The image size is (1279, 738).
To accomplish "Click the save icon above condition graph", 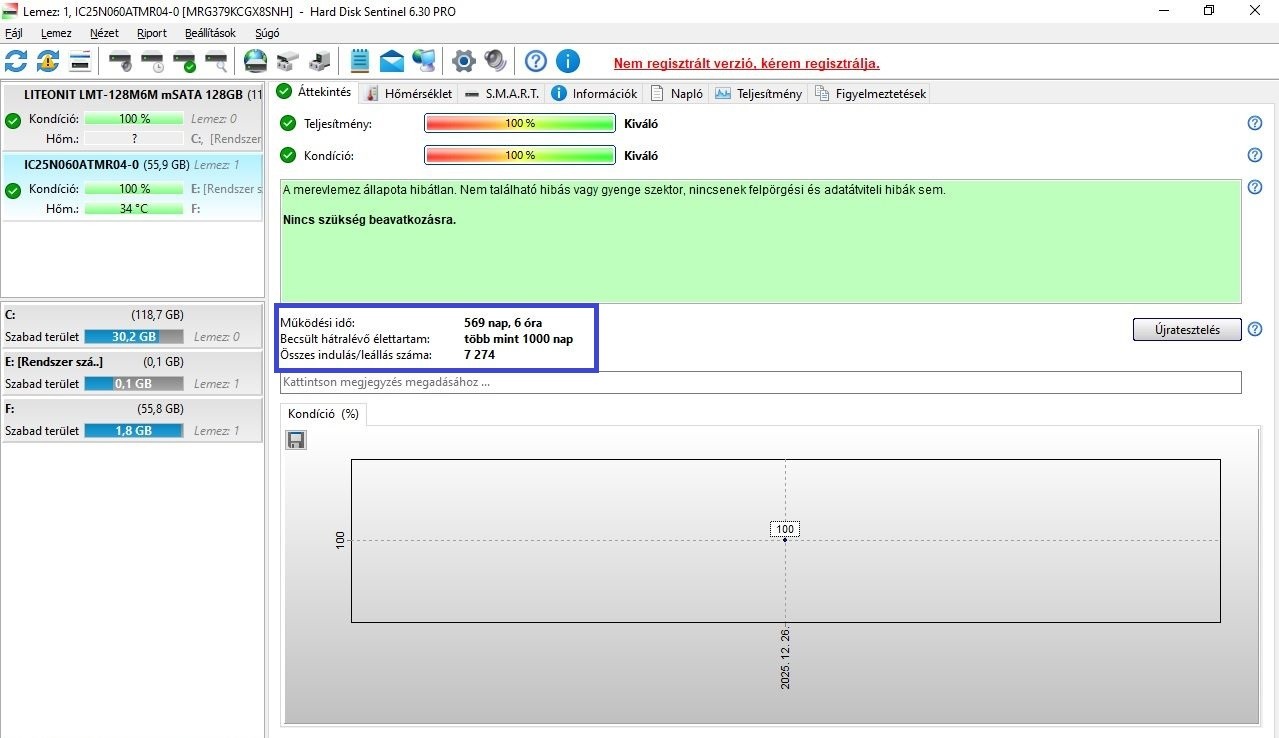I will coord(296,440).
